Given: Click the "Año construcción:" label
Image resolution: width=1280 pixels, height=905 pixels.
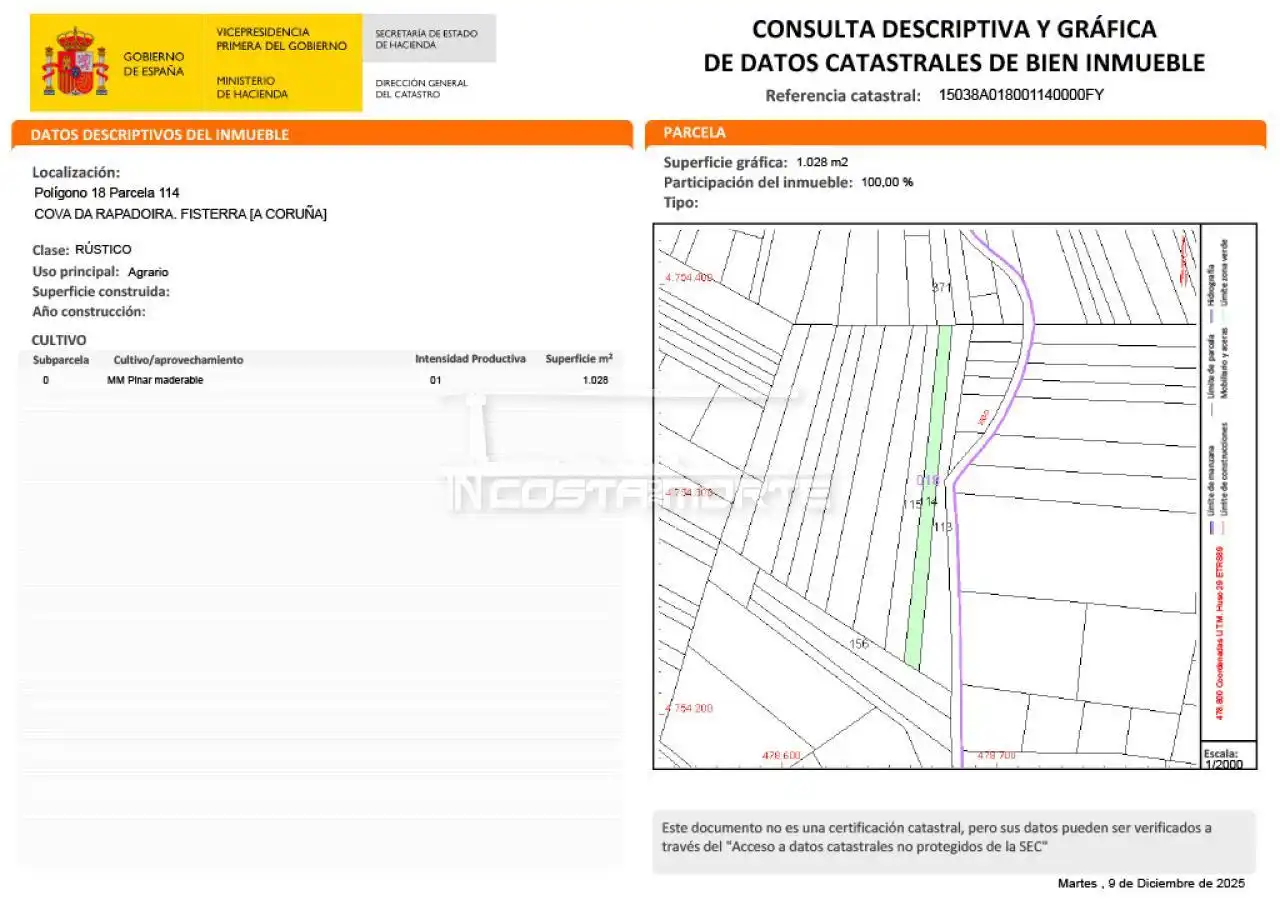Looking at the screenshot, I should click(x=89, y=311).
